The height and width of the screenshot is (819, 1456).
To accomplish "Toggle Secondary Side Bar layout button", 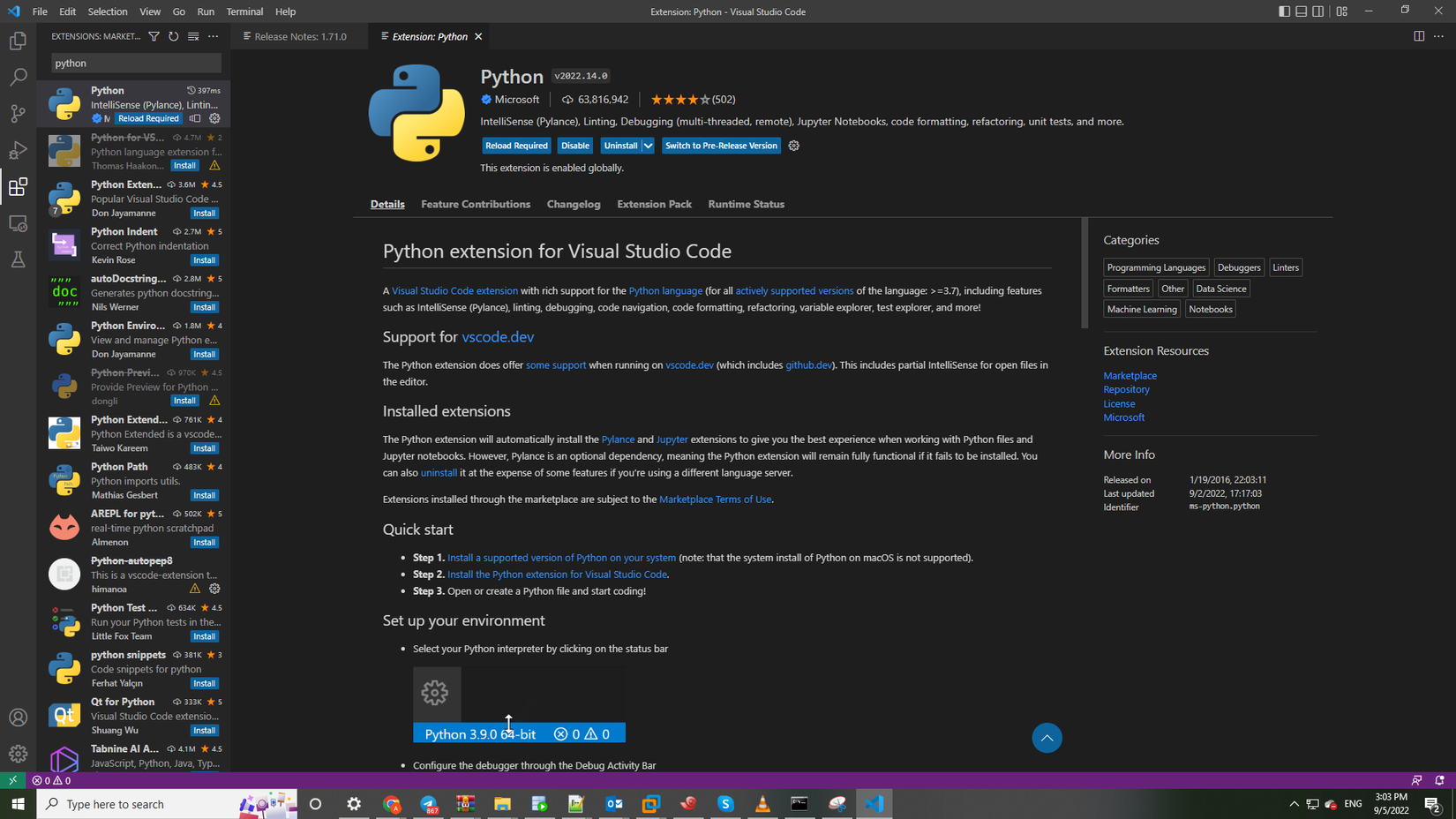I will click(1317, 11).
